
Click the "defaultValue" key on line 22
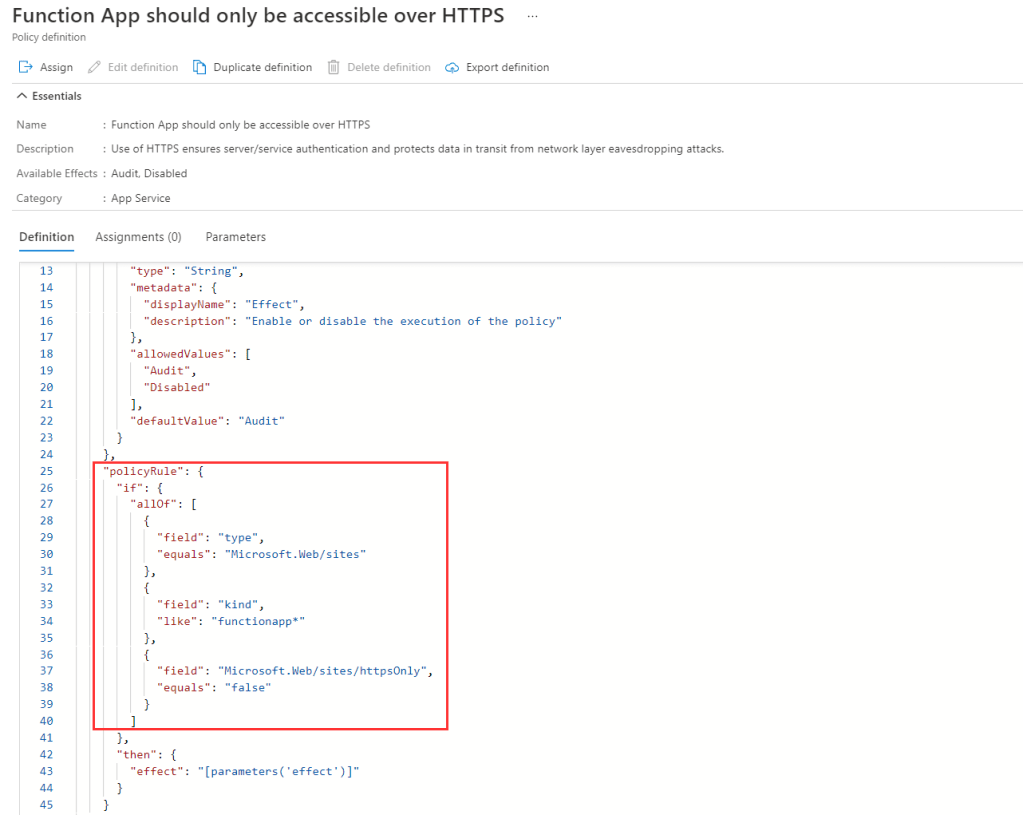tap(172, 421)
